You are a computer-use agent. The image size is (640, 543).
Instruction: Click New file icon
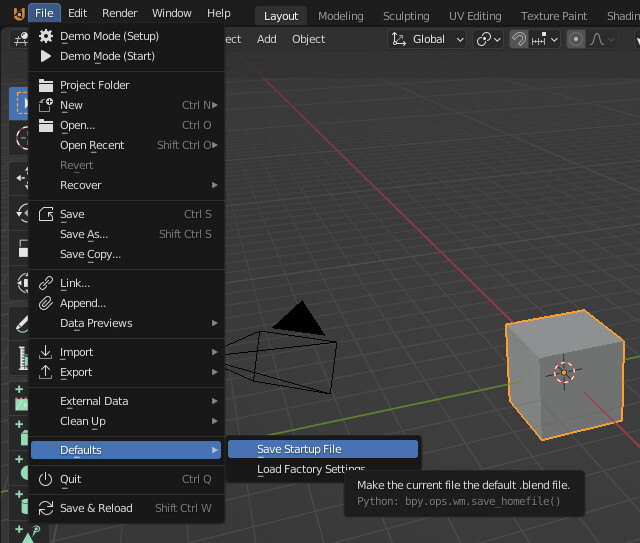tap(46, 105)
